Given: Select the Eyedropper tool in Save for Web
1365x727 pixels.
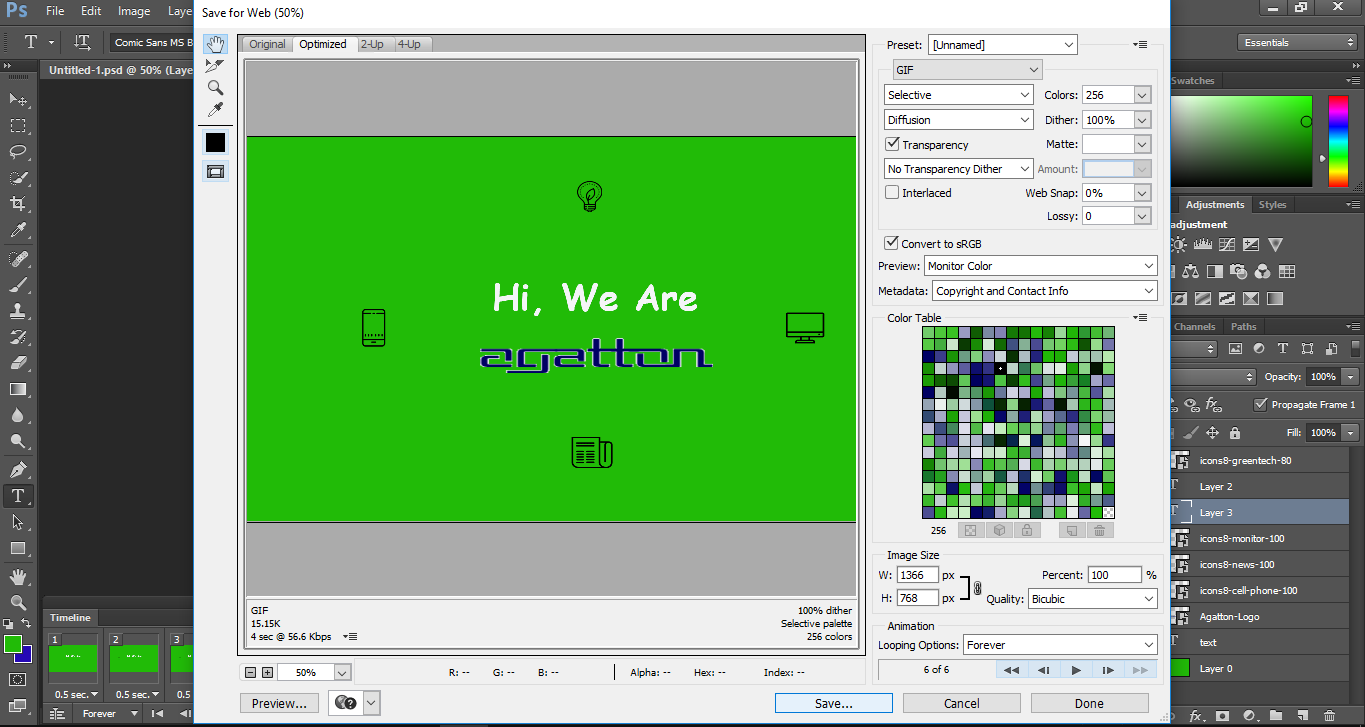Looking at the screenshot, I should click(215, 110).
